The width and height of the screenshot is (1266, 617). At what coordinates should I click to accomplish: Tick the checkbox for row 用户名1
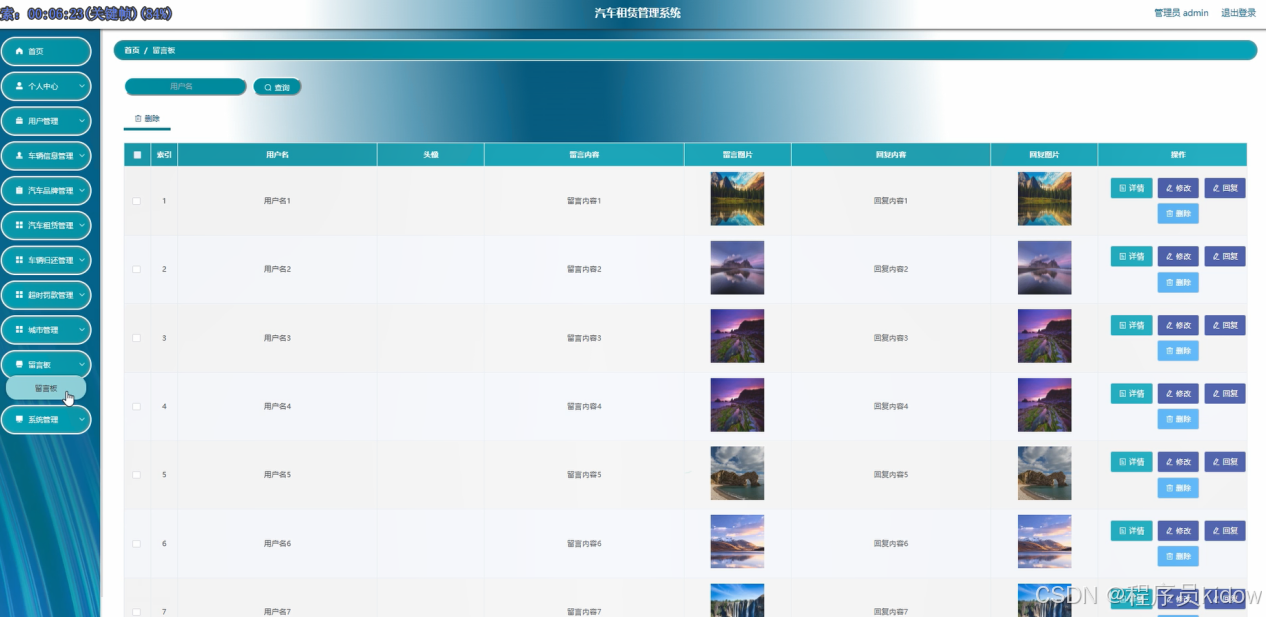pyautogui.click(x=137, y=201)
